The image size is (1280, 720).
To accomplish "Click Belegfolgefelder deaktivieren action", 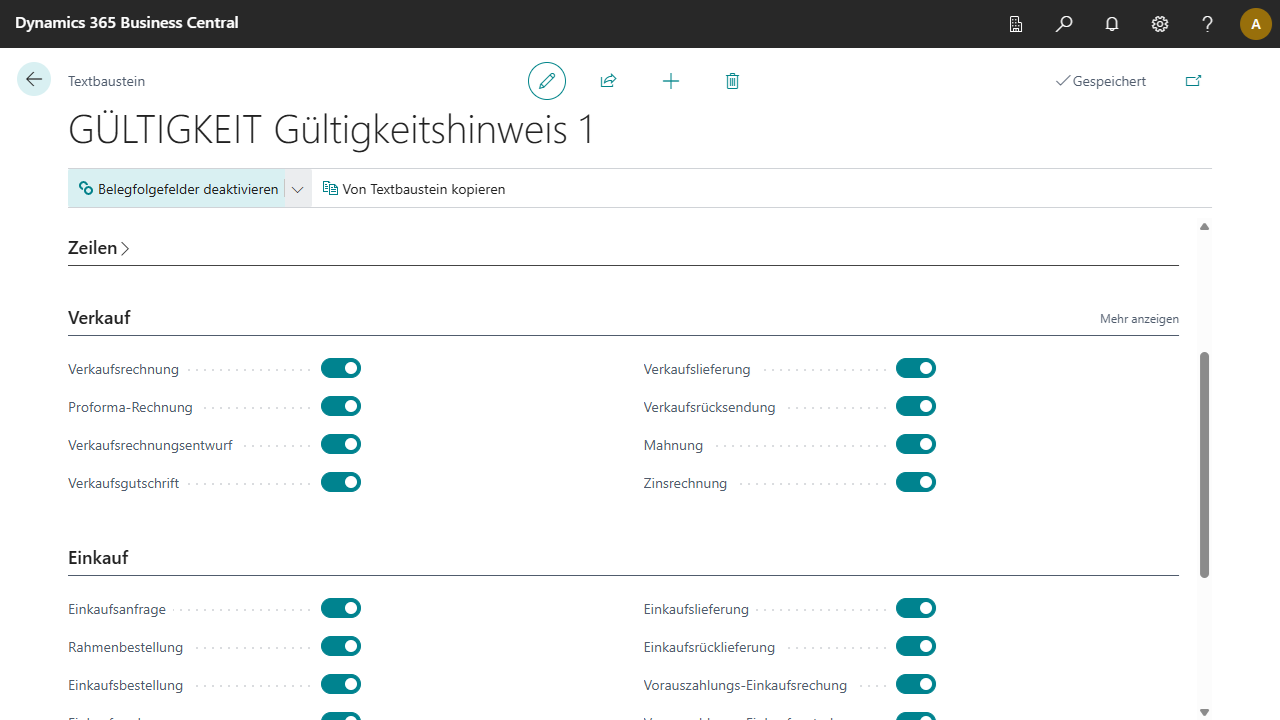I will (x=178, y=189).
